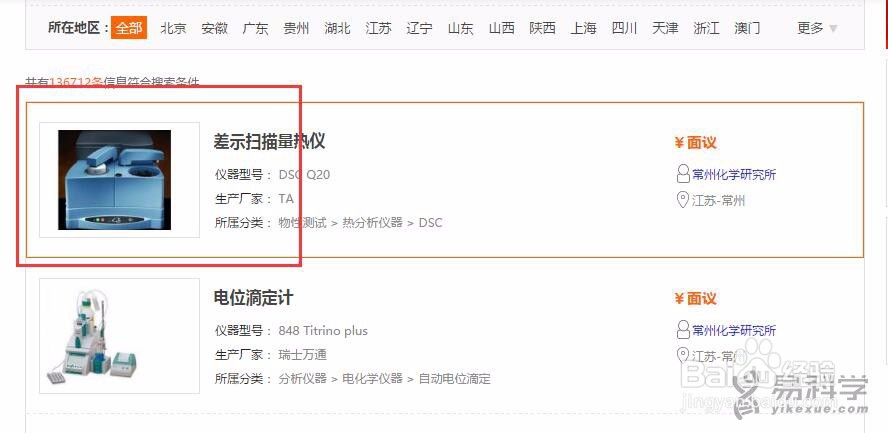Filter by region 上海

583,28
